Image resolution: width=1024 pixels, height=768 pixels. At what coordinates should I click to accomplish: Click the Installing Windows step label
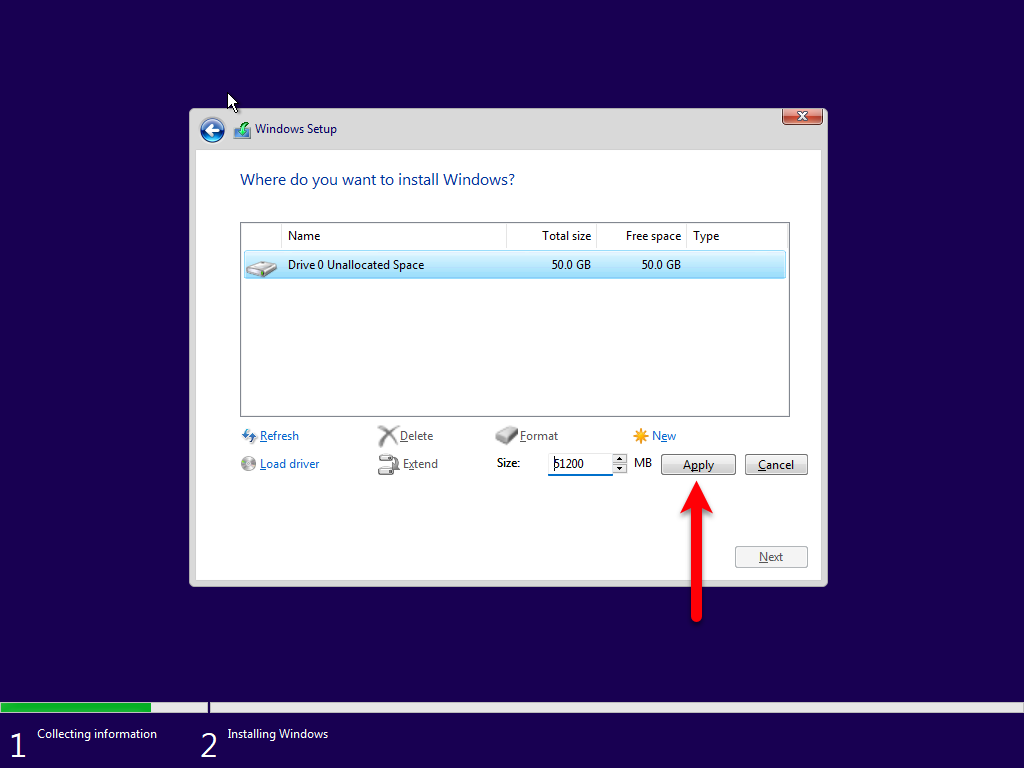(x=278, y=734)
